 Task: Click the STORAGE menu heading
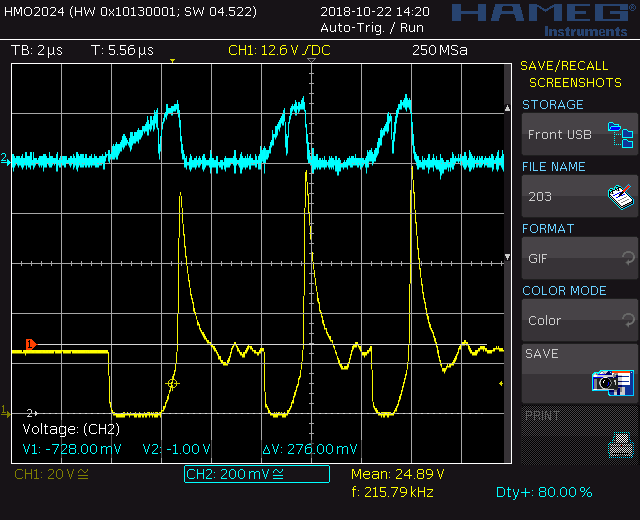(x=553, y=105)
